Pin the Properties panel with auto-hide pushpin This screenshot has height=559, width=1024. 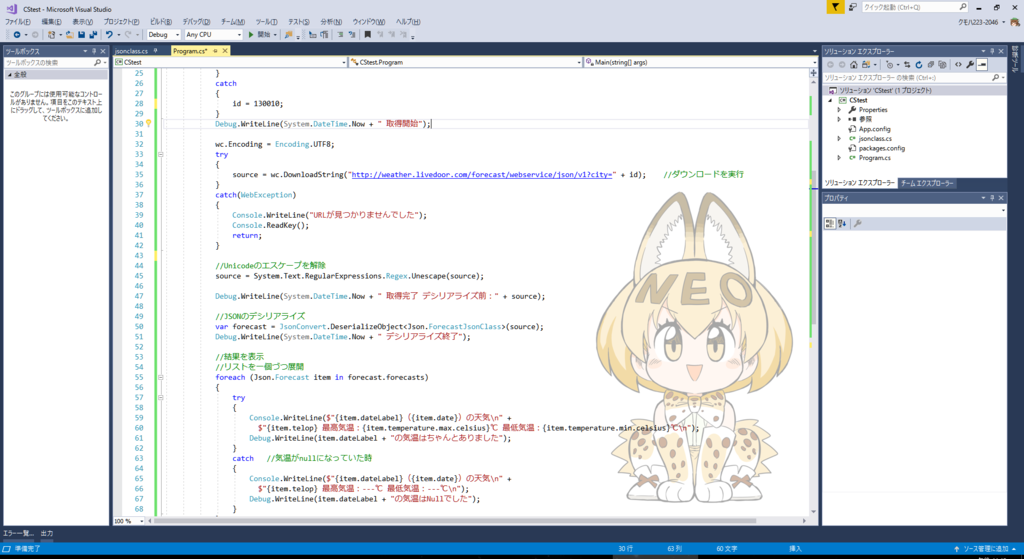pos(992,198)
